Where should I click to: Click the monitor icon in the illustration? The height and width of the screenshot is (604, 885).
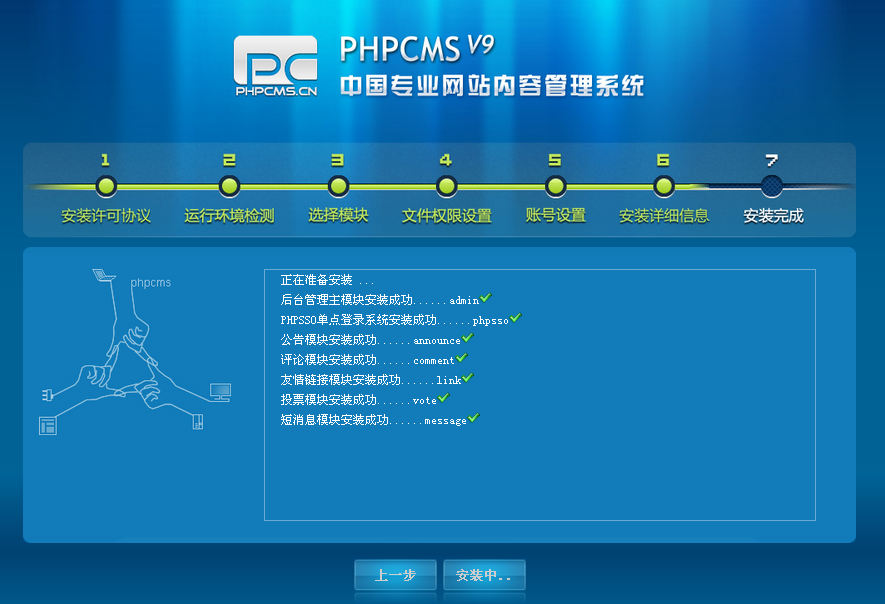(220, 392)
